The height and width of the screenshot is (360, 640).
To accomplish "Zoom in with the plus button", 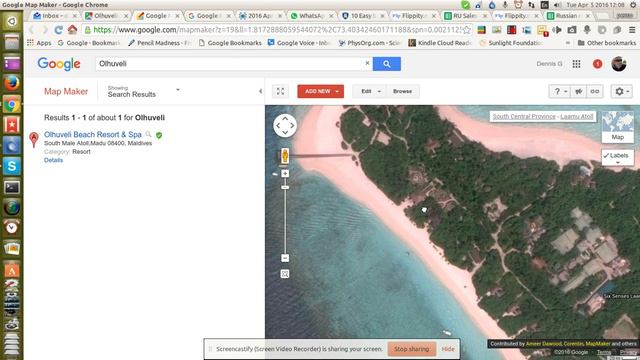I will (285, 173).
